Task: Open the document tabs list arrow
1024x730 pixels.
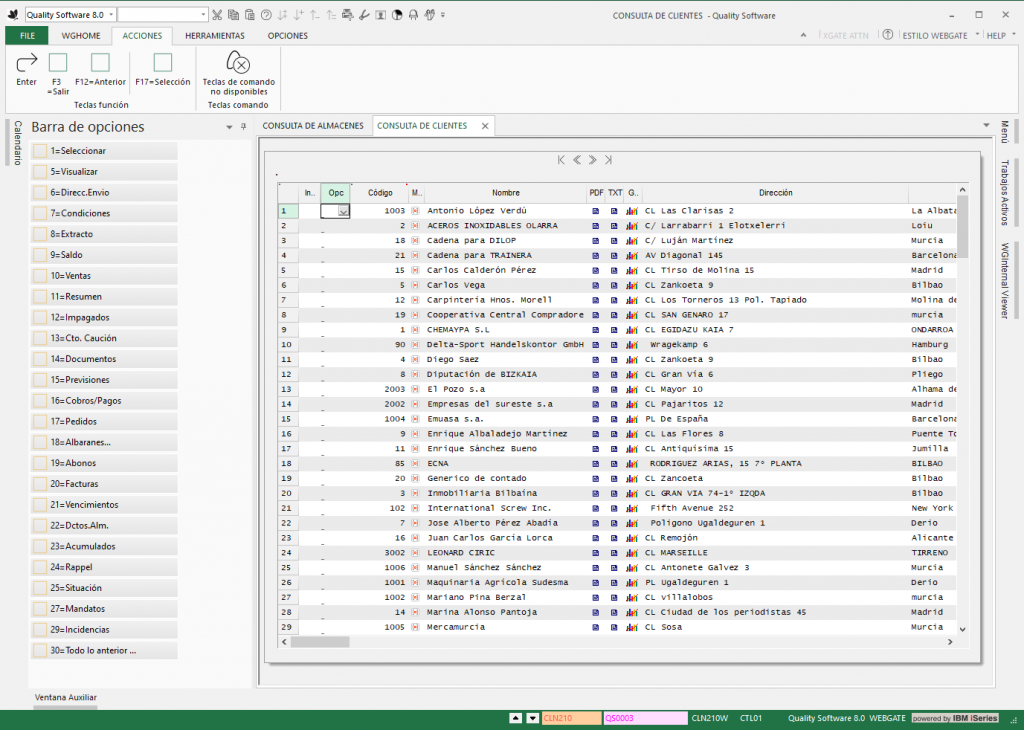Action: coord(986,125)
